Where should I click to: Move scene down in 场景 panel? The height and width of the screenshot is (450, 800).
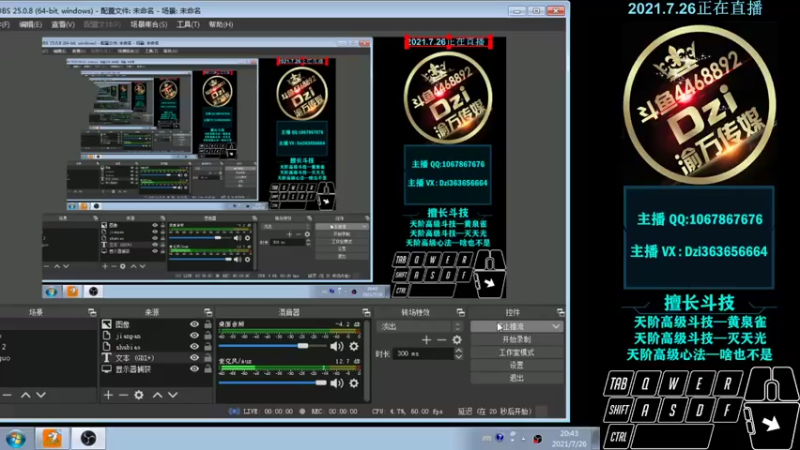pos(41,395)
